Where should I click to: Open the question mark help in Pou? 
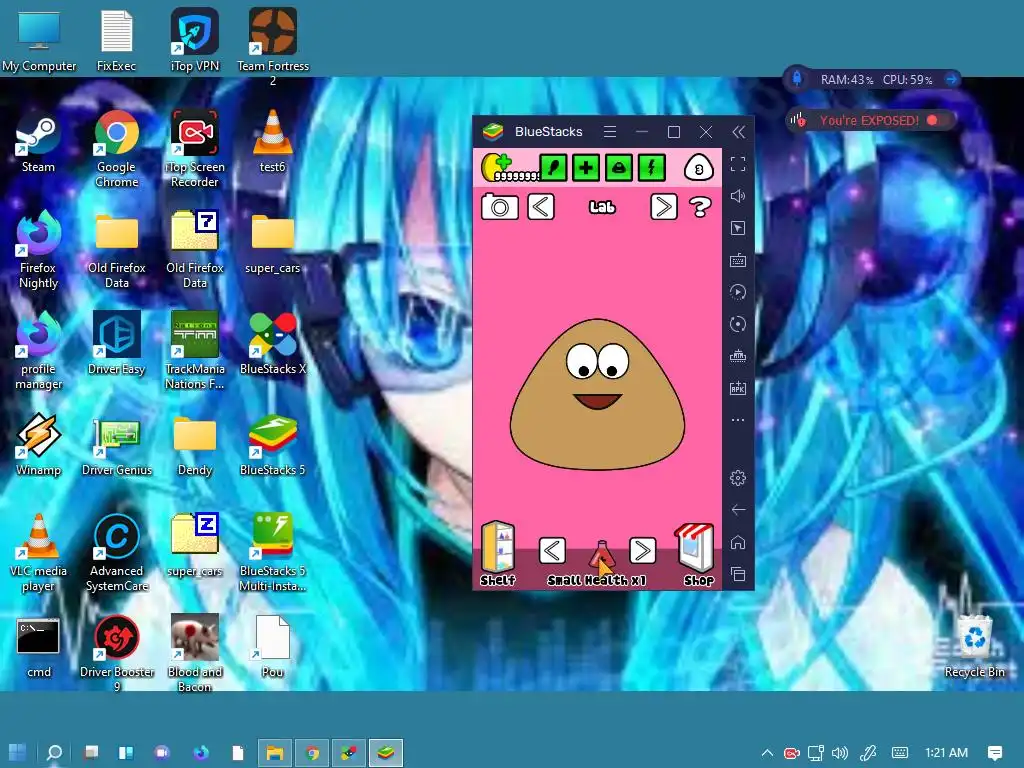coord(700,207)
